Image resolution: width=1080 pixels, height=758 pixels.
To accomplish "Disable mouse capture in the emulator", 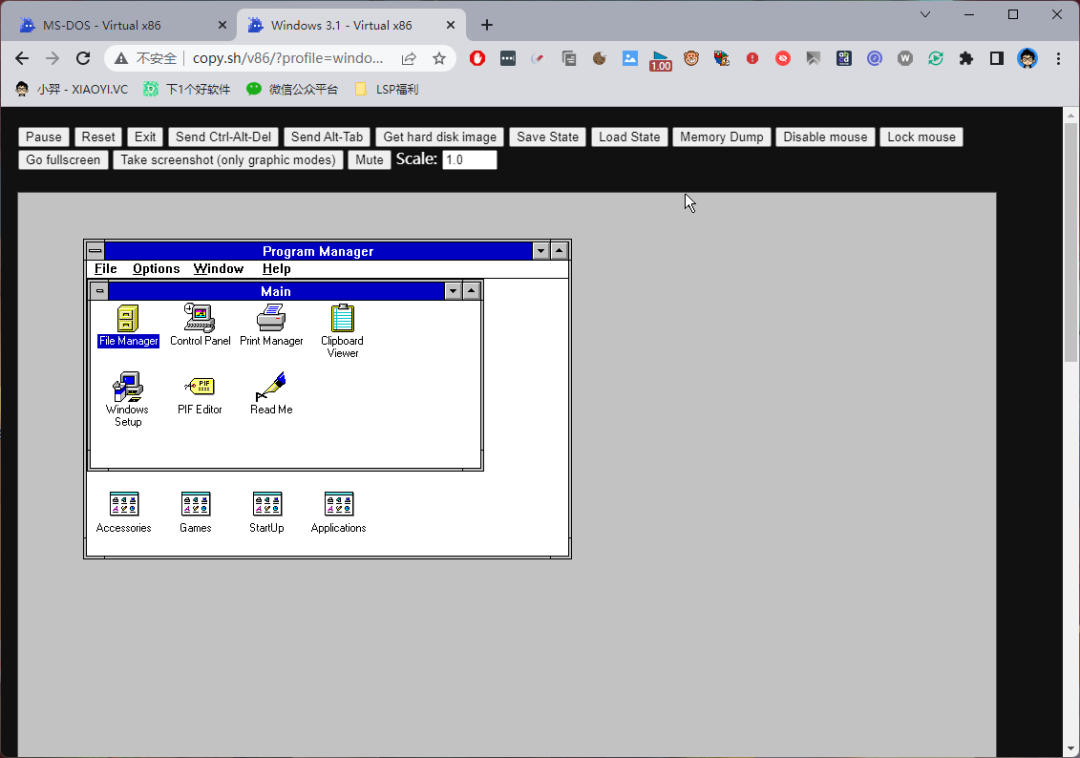I will pos(825,136).
